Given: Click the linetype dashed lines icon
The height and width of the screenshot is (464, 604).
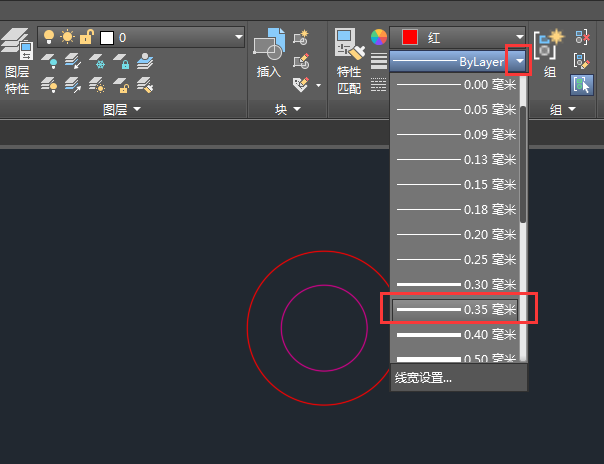Looking at the screenshot, I should click(379, 85).
